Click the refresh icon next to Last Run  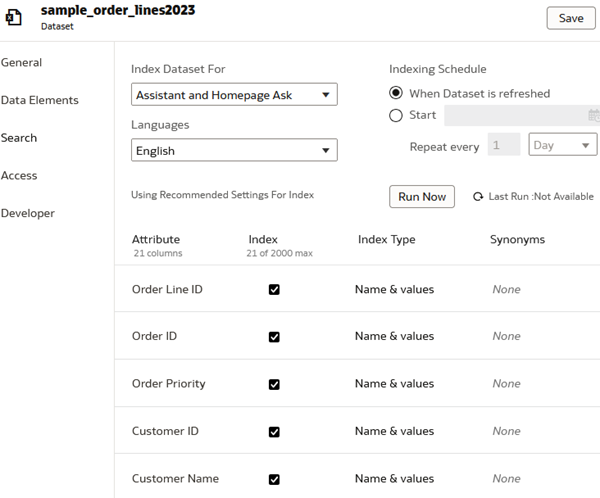point(478,197)
